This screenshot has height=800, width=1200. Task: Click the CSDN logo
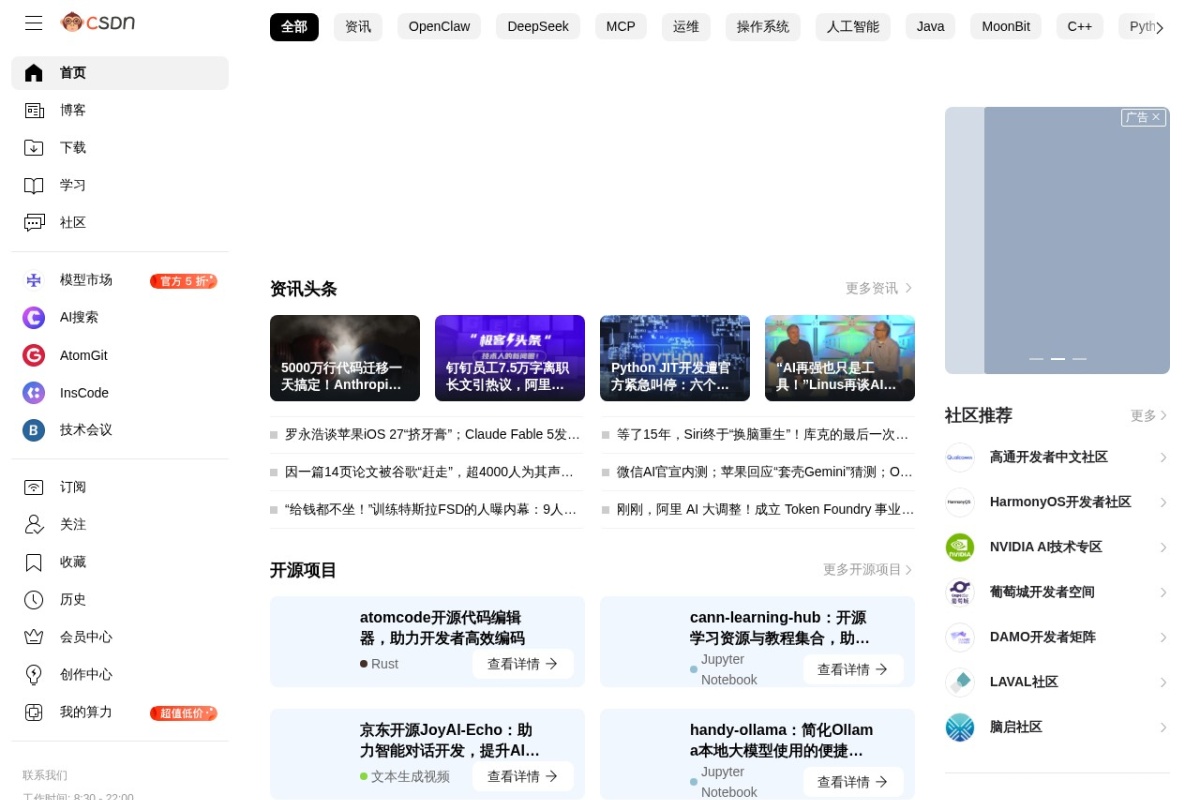(x=98, y=22)
